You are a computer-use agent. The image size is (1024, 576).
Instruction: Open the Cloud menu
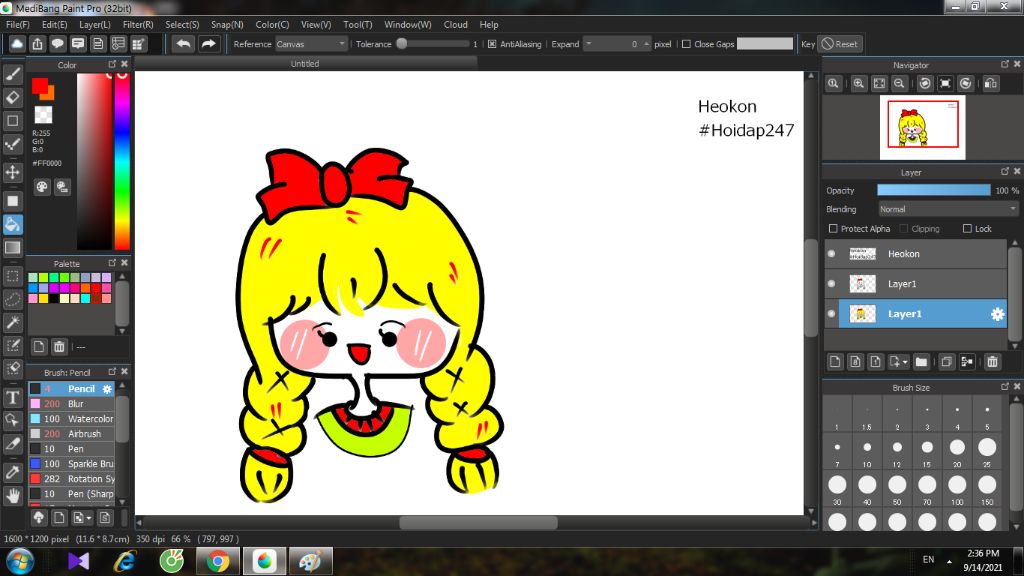(x=455, y=24)
